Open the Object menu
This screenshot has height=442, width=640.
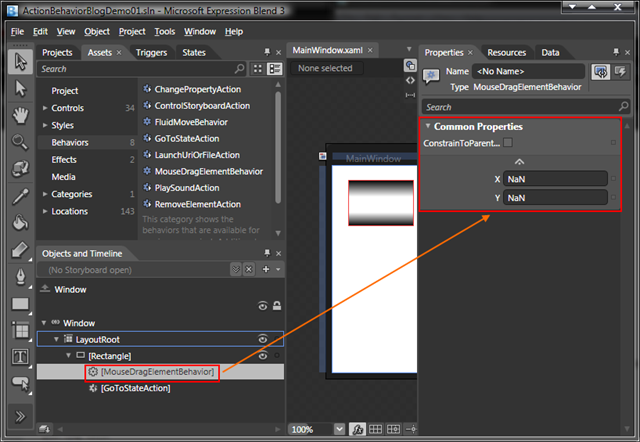pyautogui.click(x=97, y=31)
